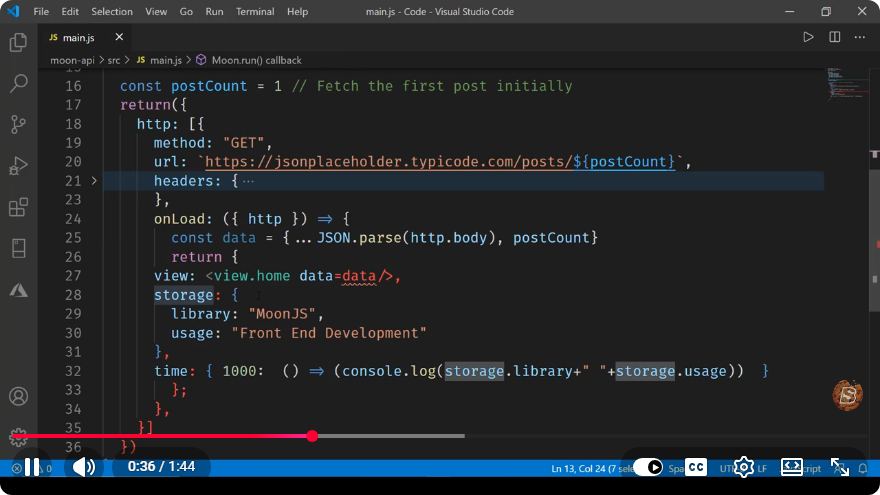Click the Split Editor Right icon
The width and height of the screenshot is (880, 495).
pos(835,37)
